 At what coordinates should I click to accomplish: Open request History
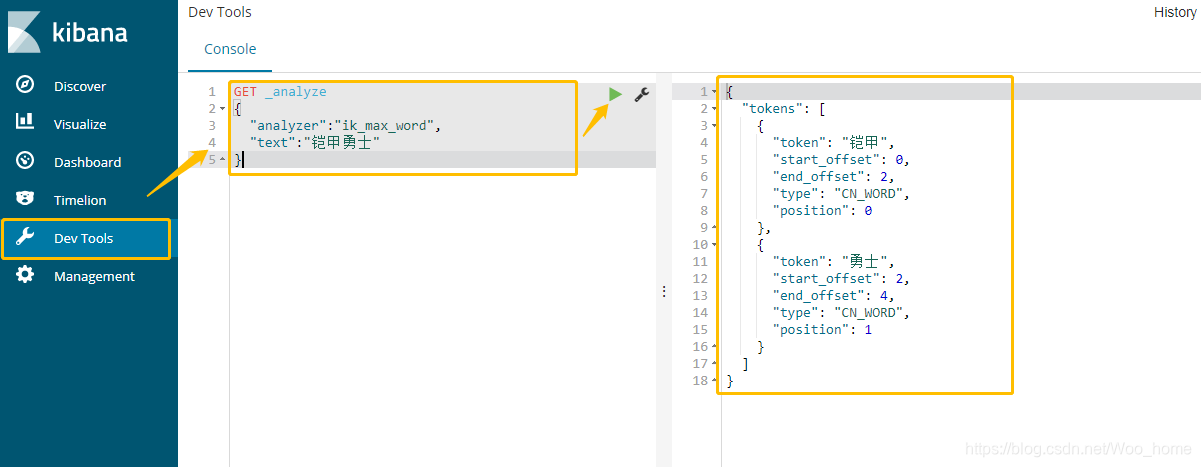[1175, 12]
